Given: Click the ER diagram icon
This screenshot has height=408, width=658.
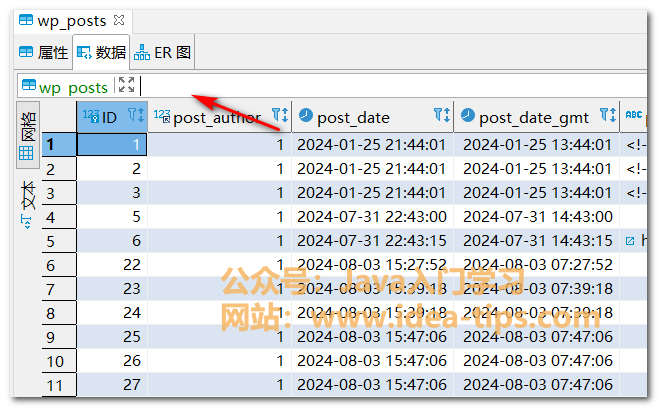Looking at the screenshot, I should pyautogui.click(x=141, y=52).
